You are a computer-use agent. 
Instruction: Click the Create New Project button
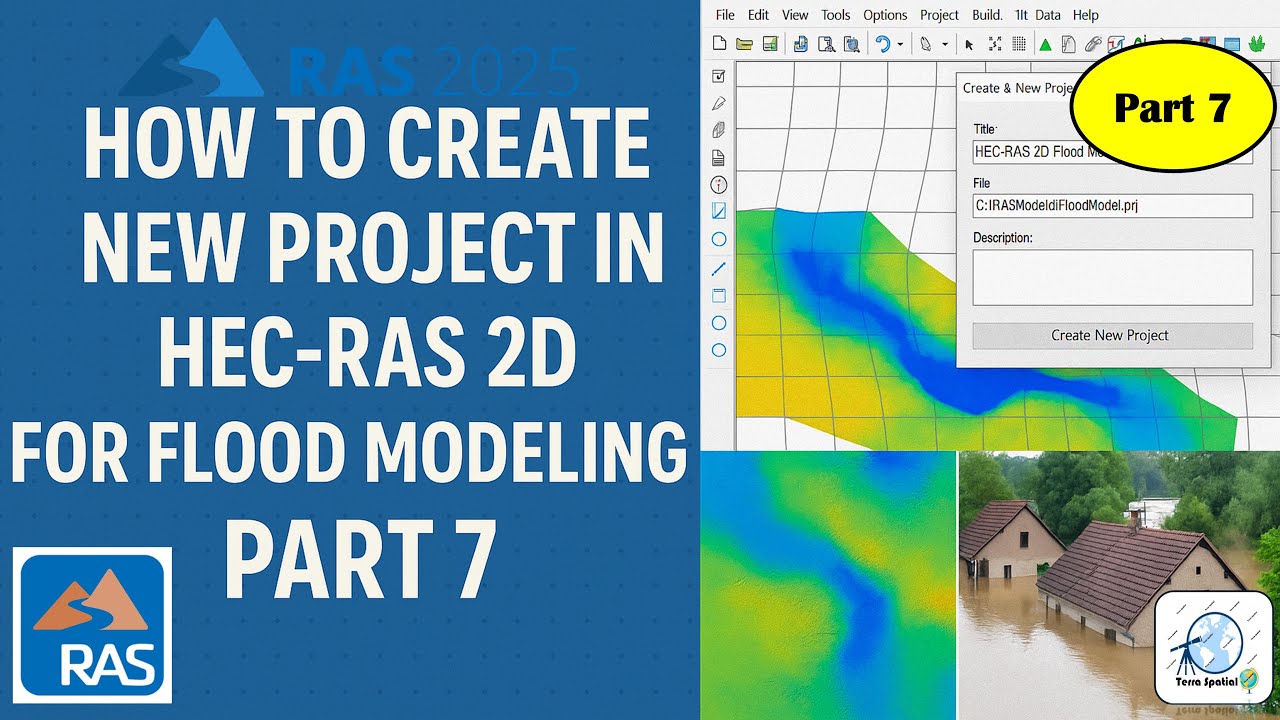tap(1112, 335)
